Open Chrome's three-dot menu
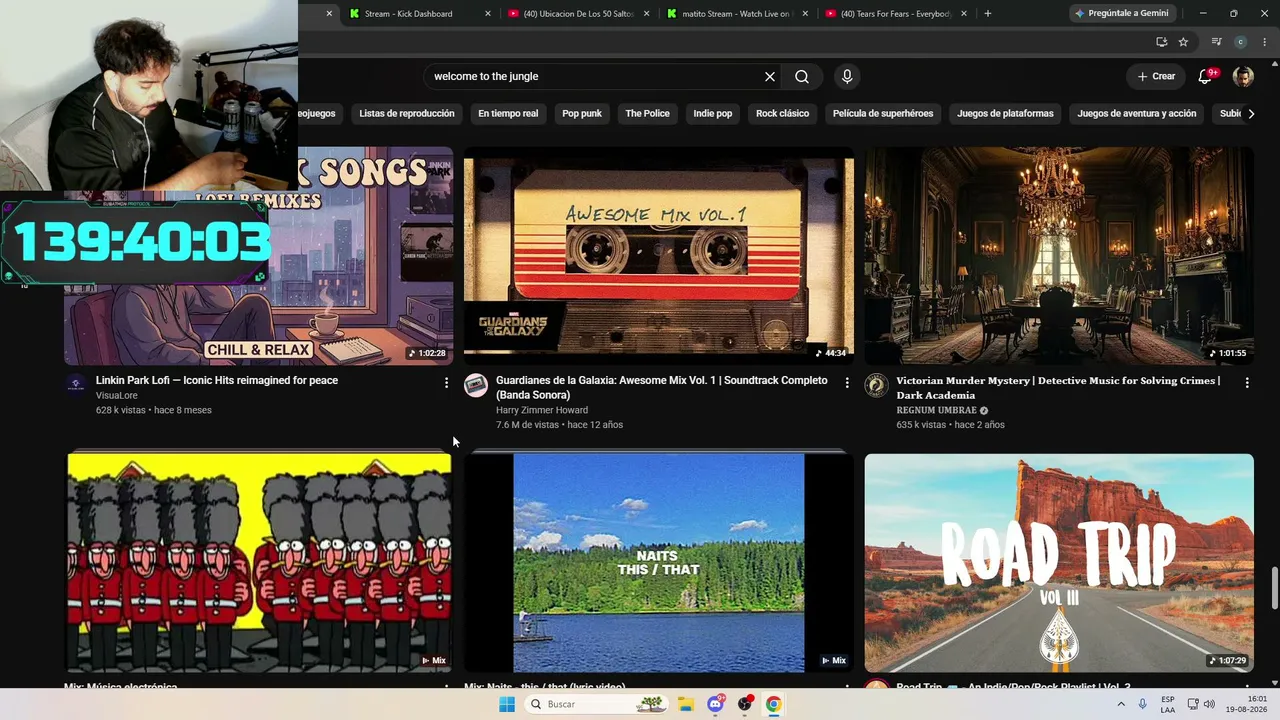The width and height of the screenshot is (1280, 720). (x=1264, y=42)
